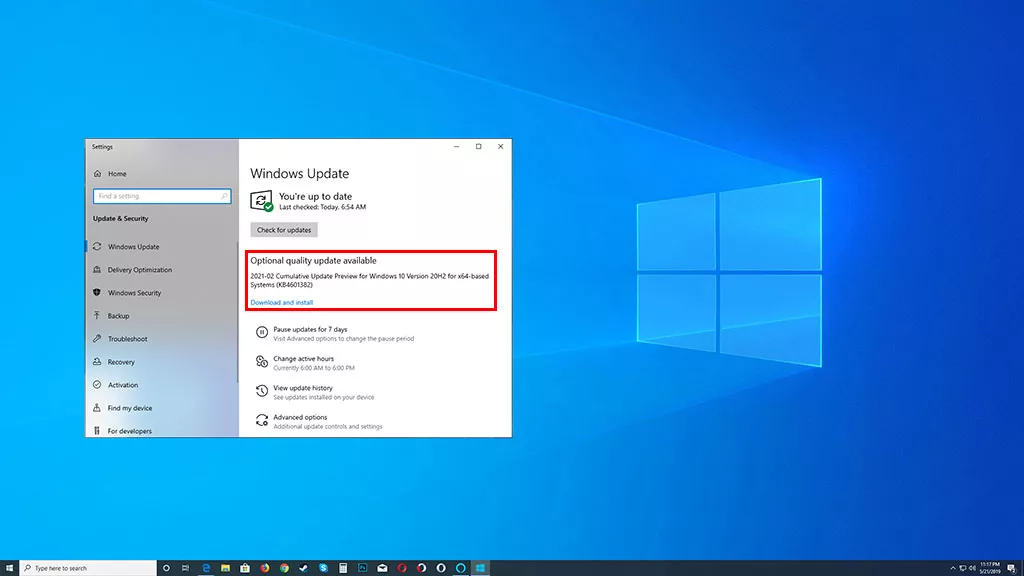Click the volume speaker tray icon
The width and height of the screenshot is (1024, 576).
[972, 568]
